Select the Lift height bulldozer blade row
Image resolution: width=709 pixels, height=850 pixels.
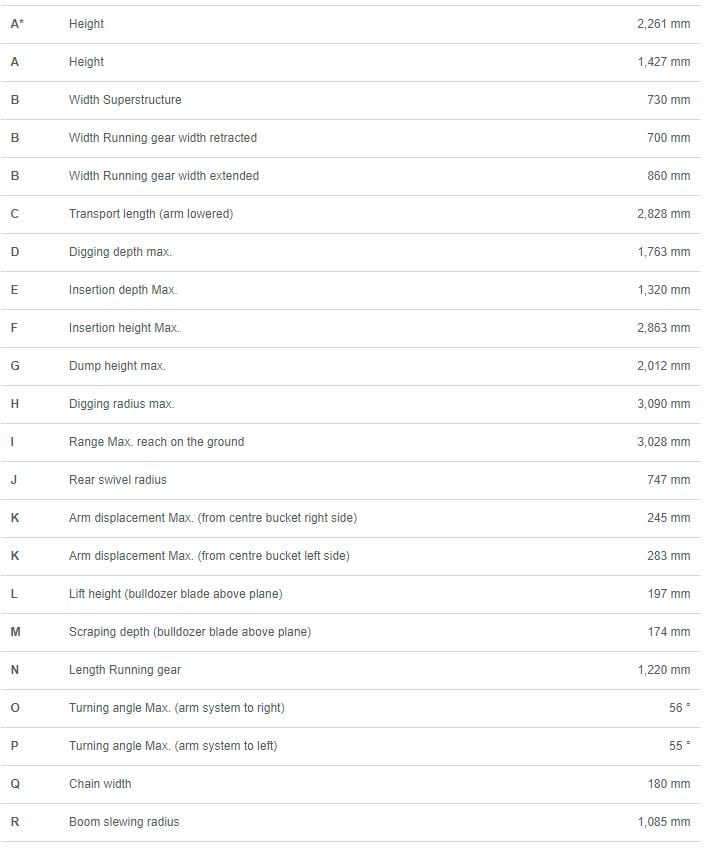351,594
